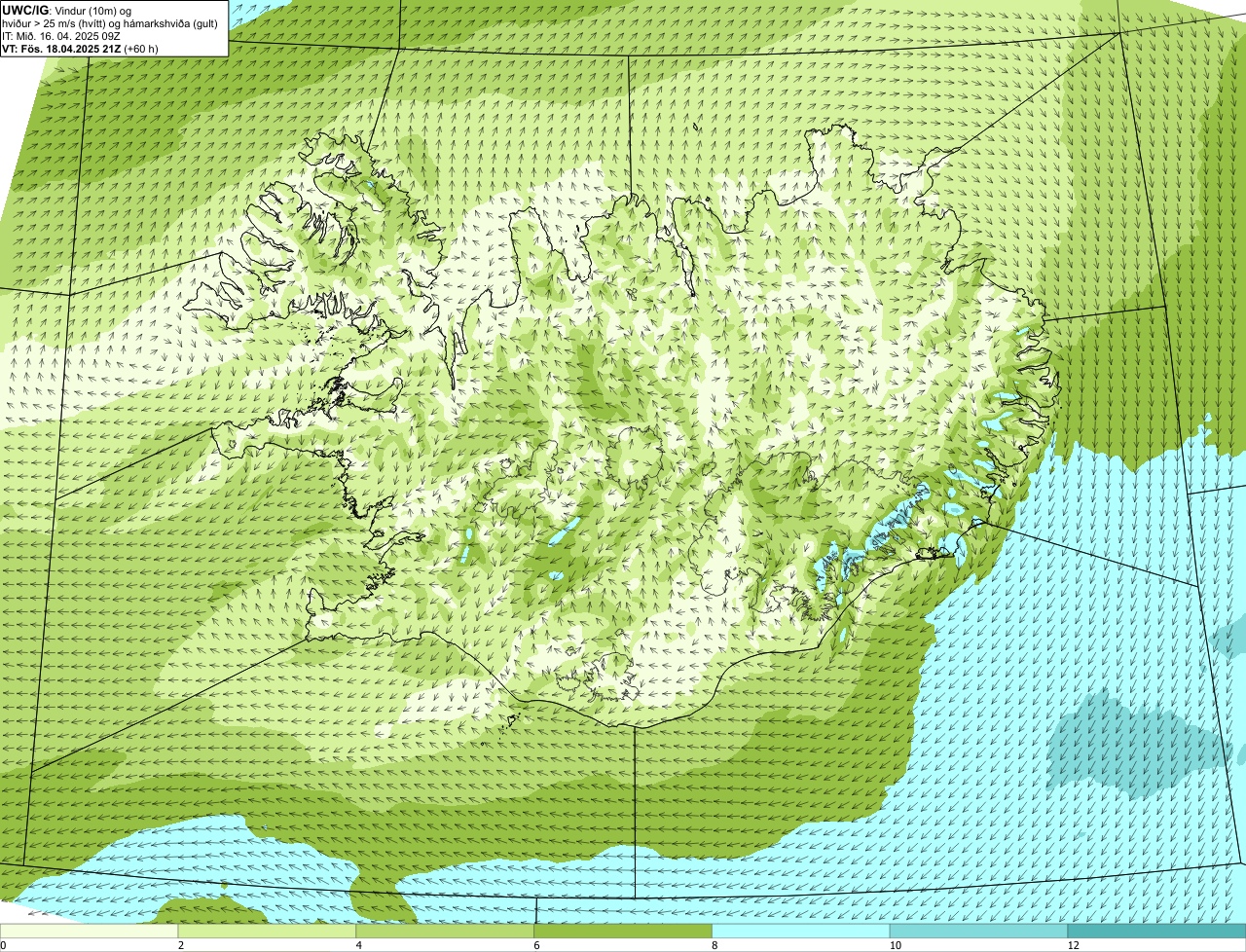Click the 4–6 green color bar segment
Screen dimensions: 1246x952
(x=446, y=932)
